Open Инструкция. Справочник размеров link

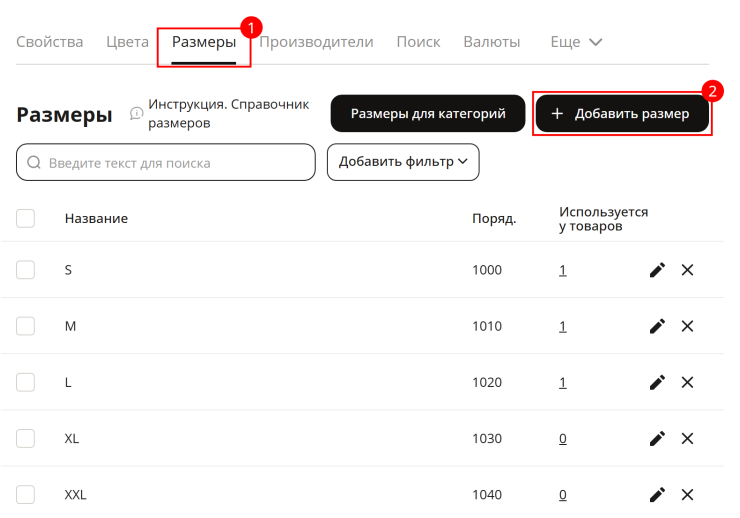click(228, 114)
